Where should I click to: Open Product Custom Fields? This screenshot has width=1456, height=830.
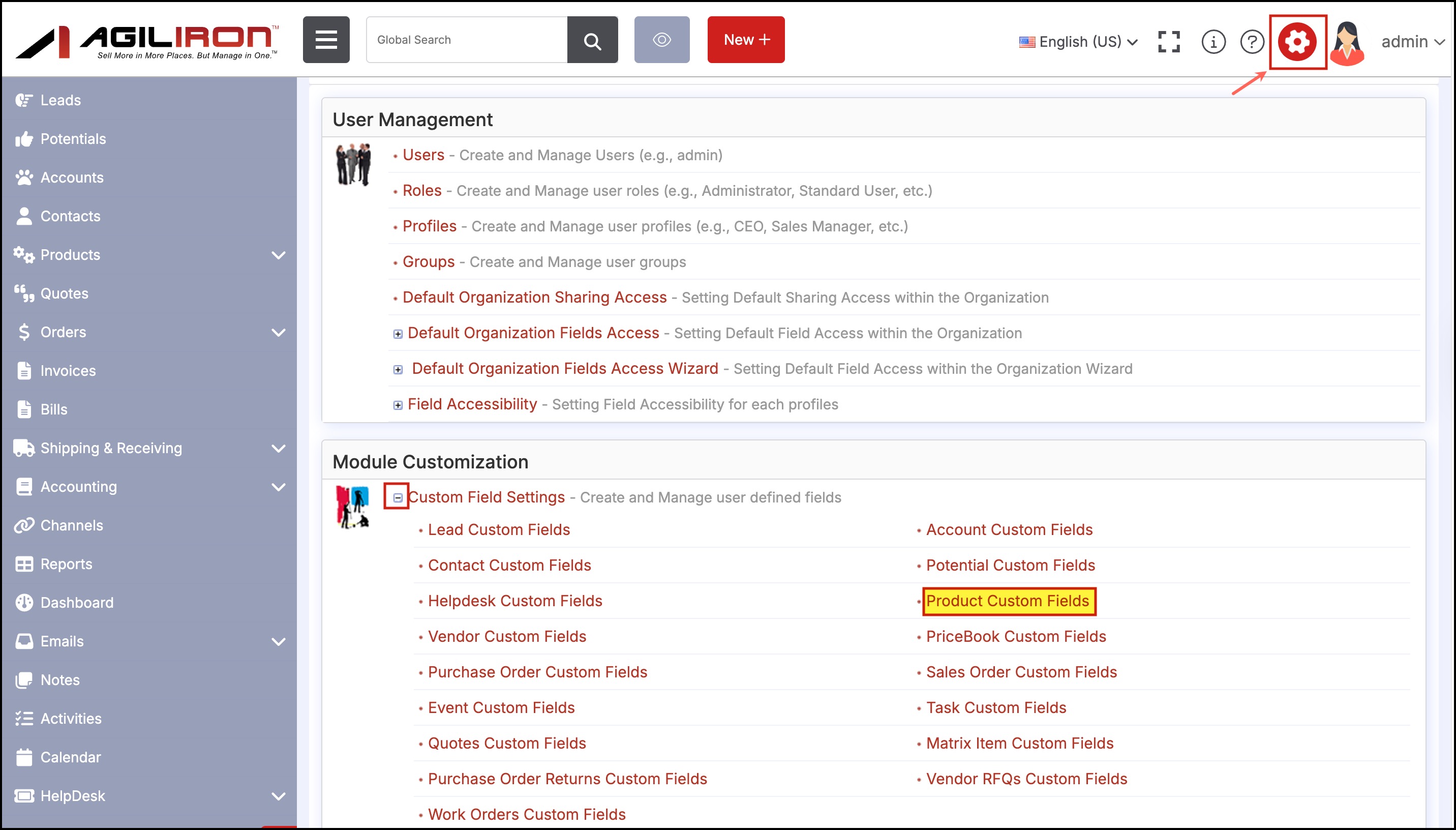pos(1008,602)
